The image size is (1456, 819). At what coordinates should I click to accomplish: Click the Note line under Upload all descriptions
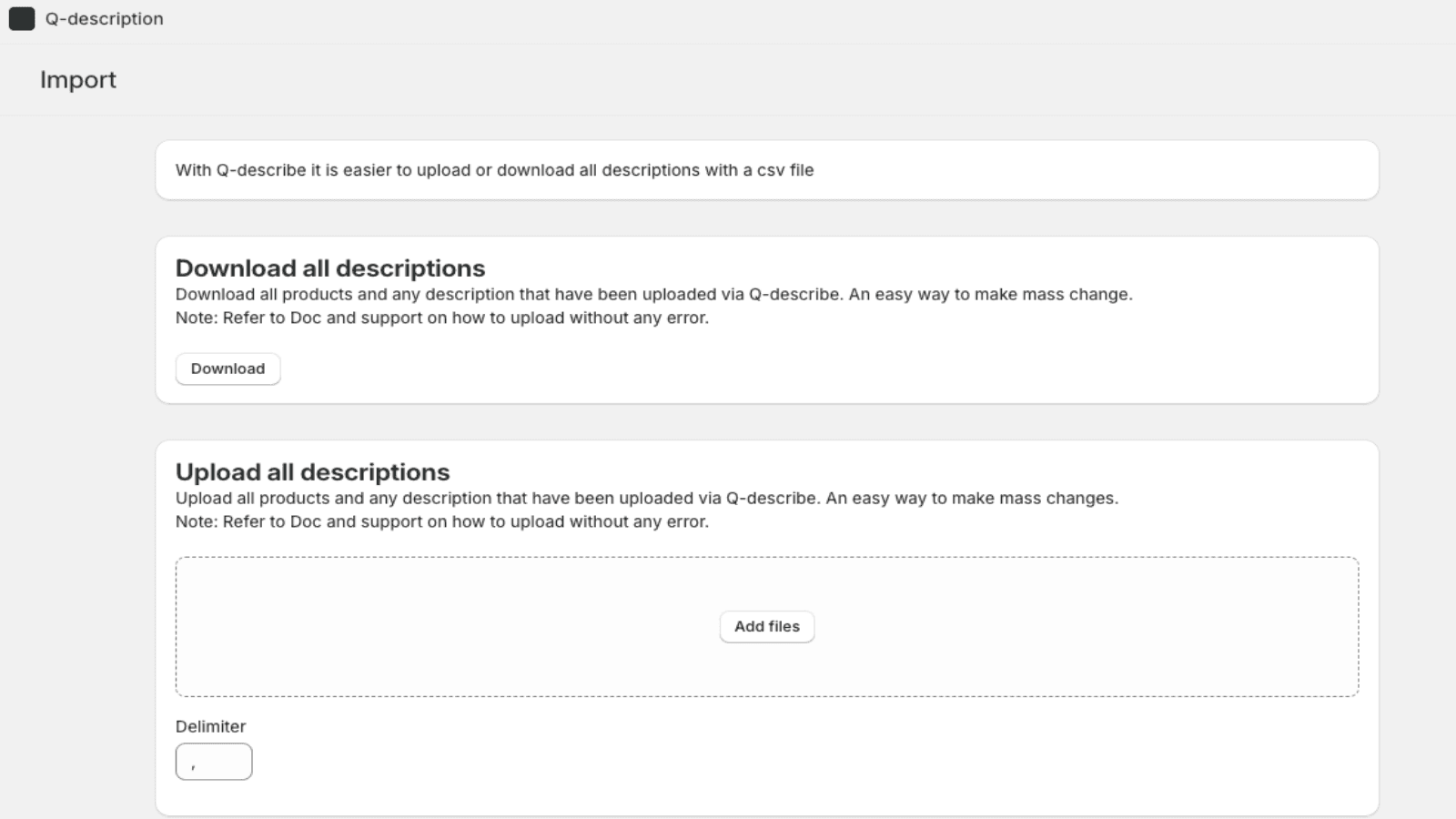(441, 521)
